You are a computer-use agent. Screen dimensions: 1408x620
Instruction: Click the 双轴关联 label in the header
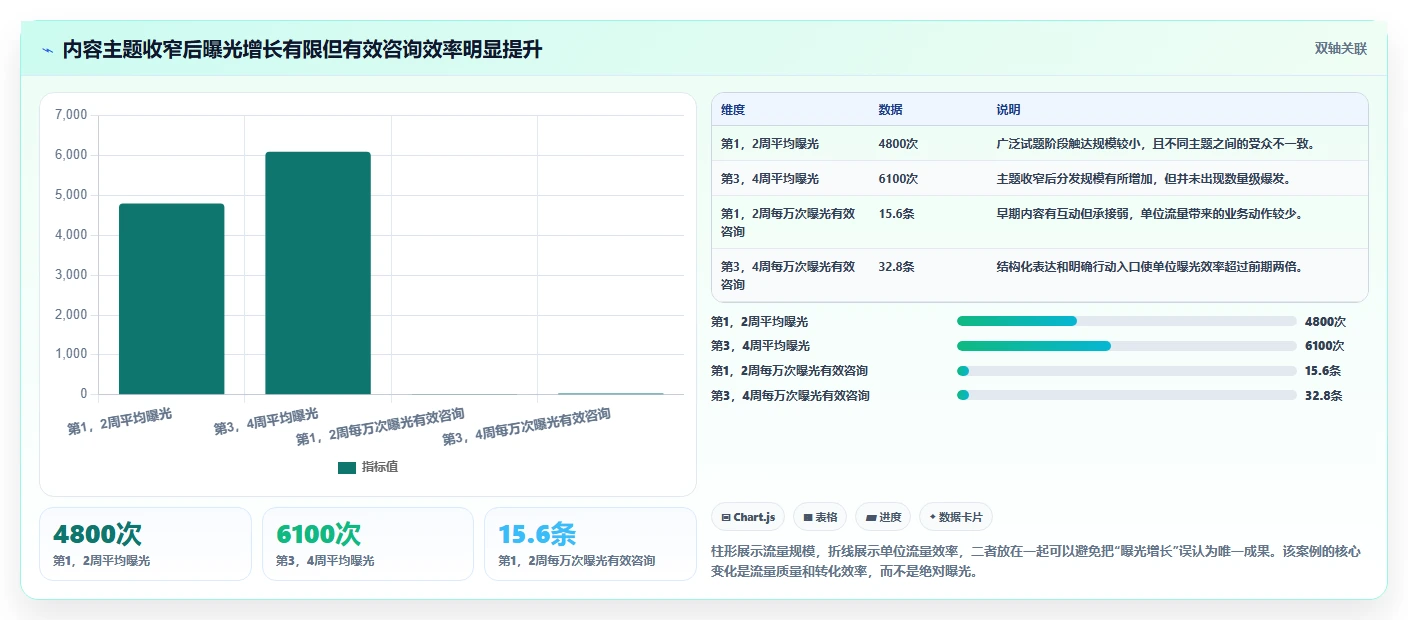(1340, 49)
